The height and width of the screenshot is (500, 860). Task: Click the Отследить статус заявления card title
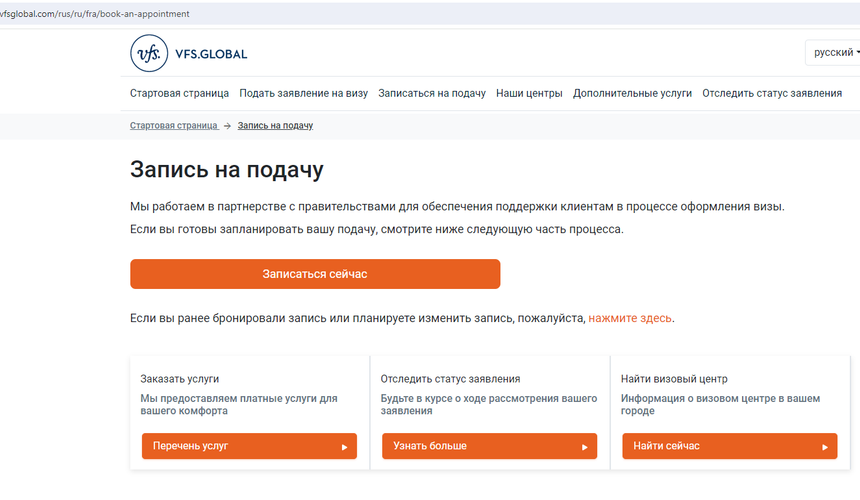pyautogui.click(x=450, y=379)
